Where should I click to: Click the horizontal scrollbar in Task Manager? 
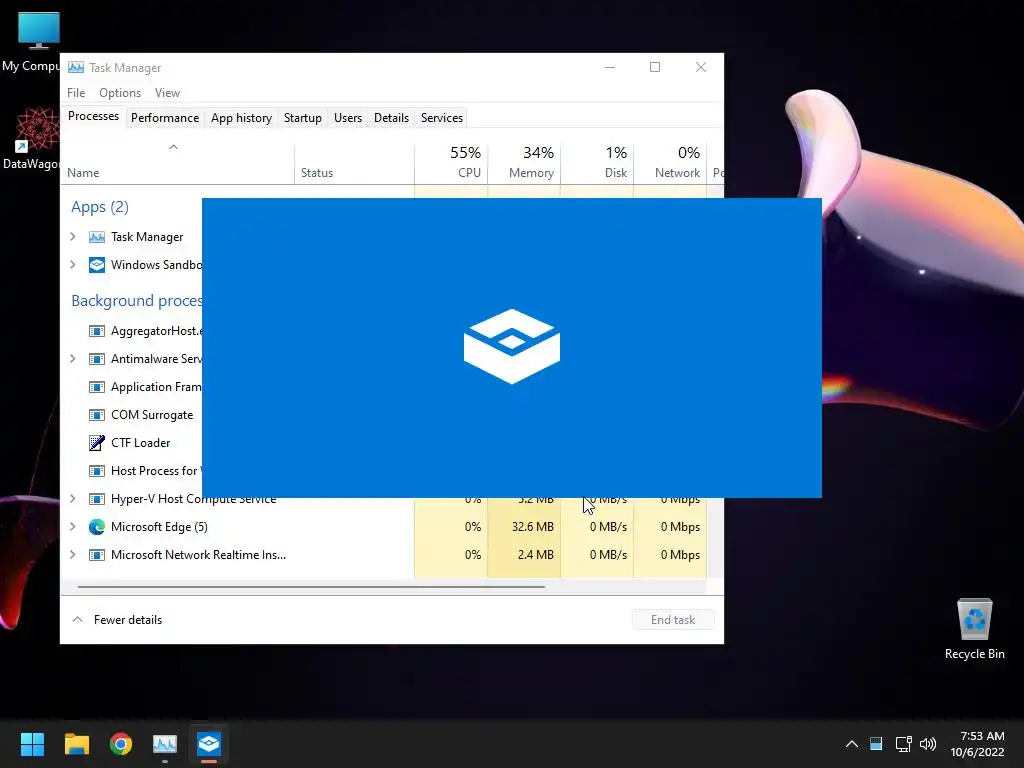tap(312, 587)
